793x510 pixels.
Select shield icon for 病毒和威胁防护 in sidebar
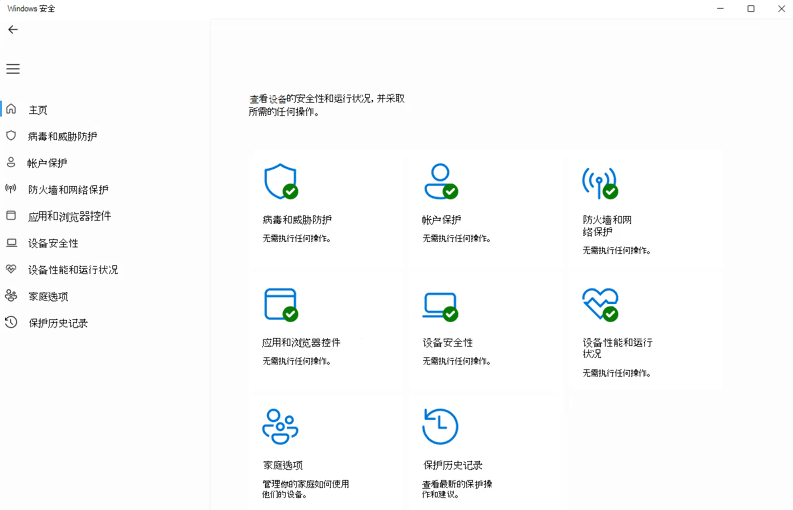[11, 136]
